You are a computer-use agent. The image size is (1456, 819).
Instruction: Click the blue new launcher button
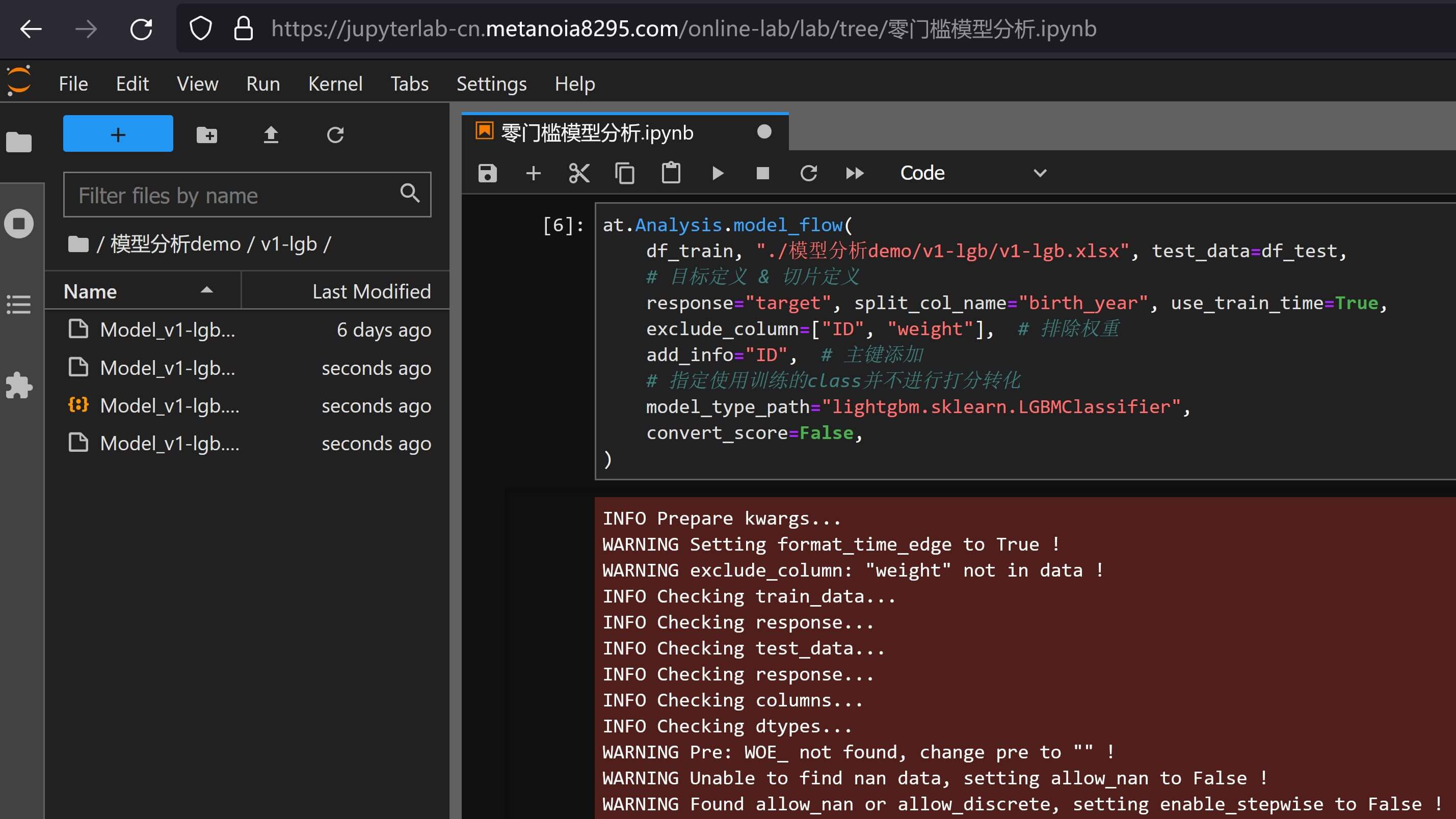pos(118,134)
